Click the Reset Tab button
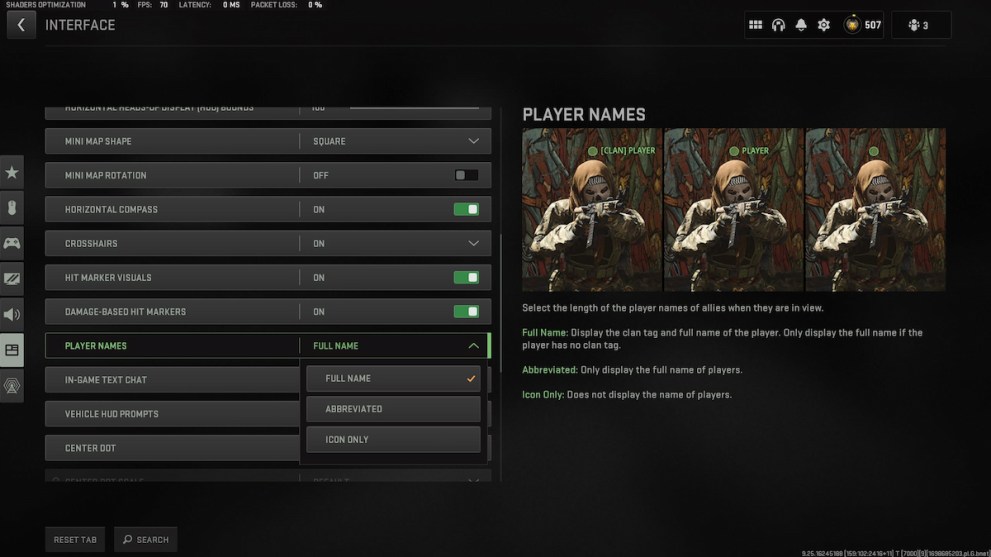The image size is (991, 557). pyautogui.click(x=75, y=539)
